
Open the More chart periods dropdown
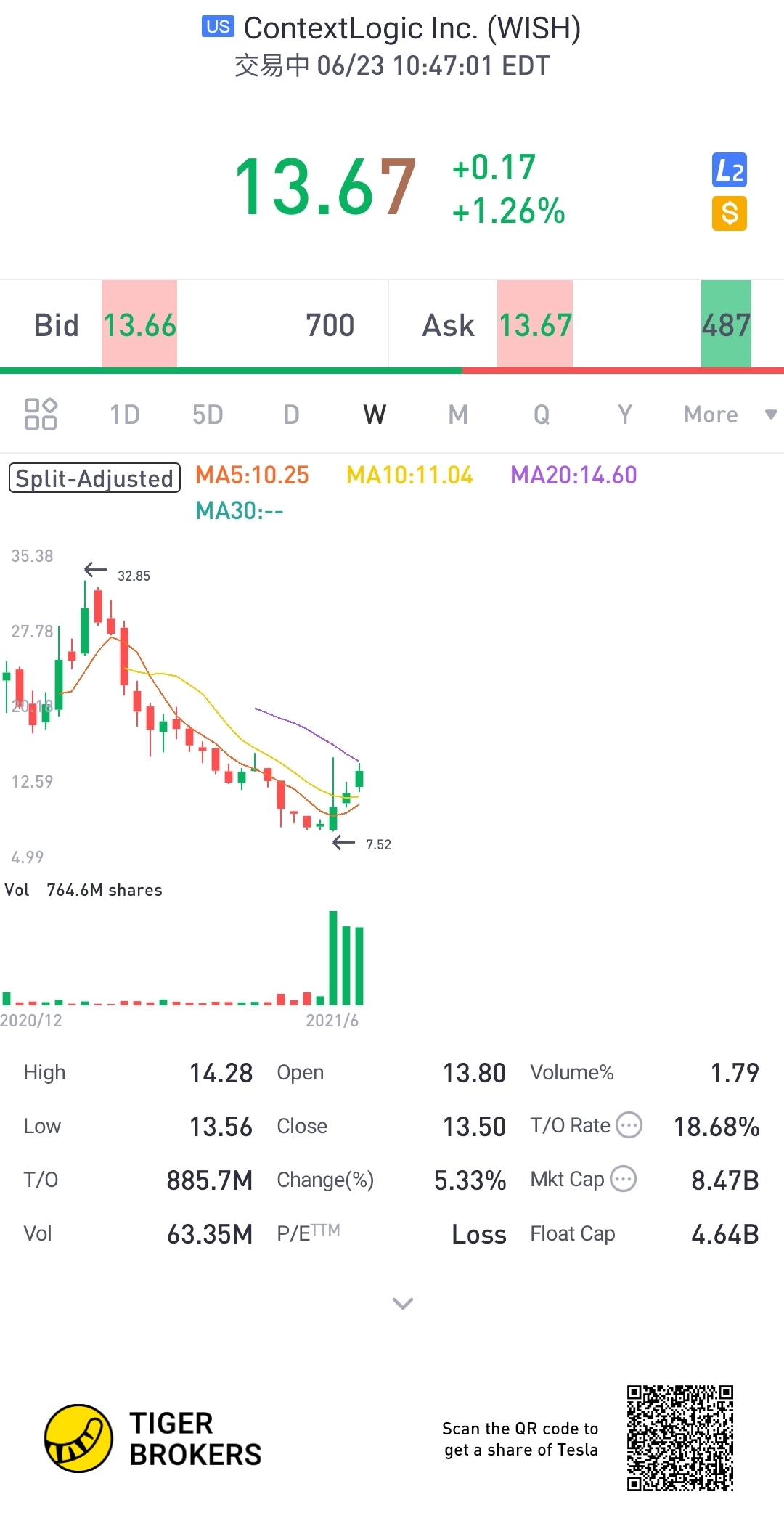tap(730, 415)
